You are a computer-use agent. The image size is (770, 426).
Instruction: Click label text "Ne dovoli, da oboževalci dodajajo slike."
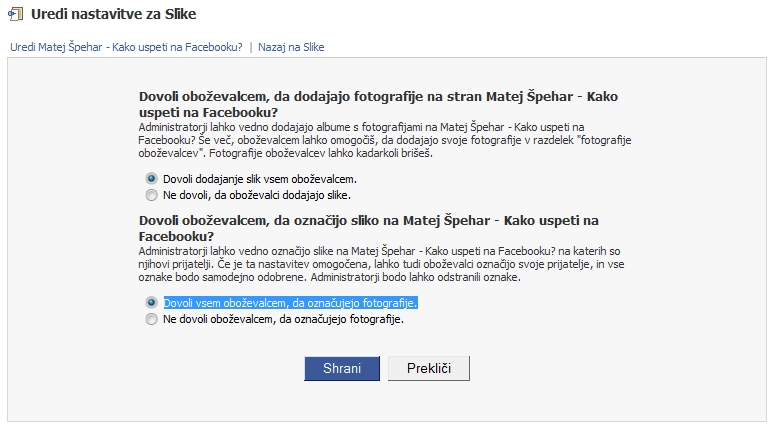coord(257,195)
